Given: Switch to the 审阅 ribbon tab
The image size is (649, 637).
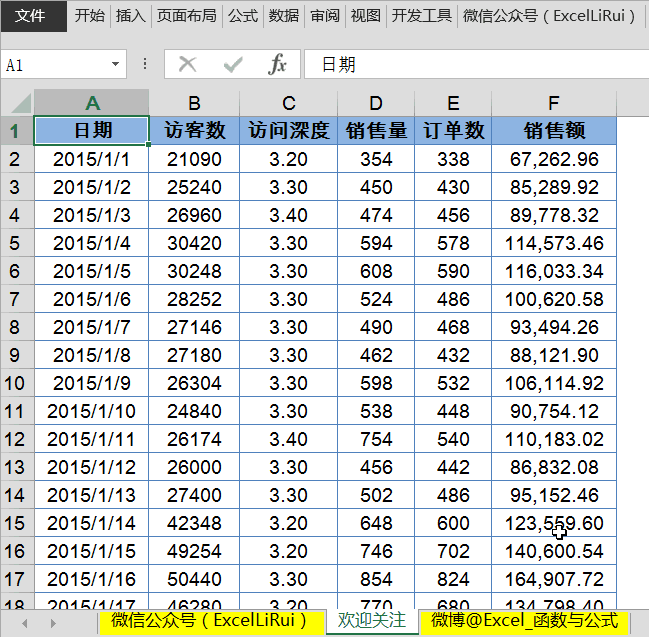Looking at the screenshot, I should click(325, 16).
